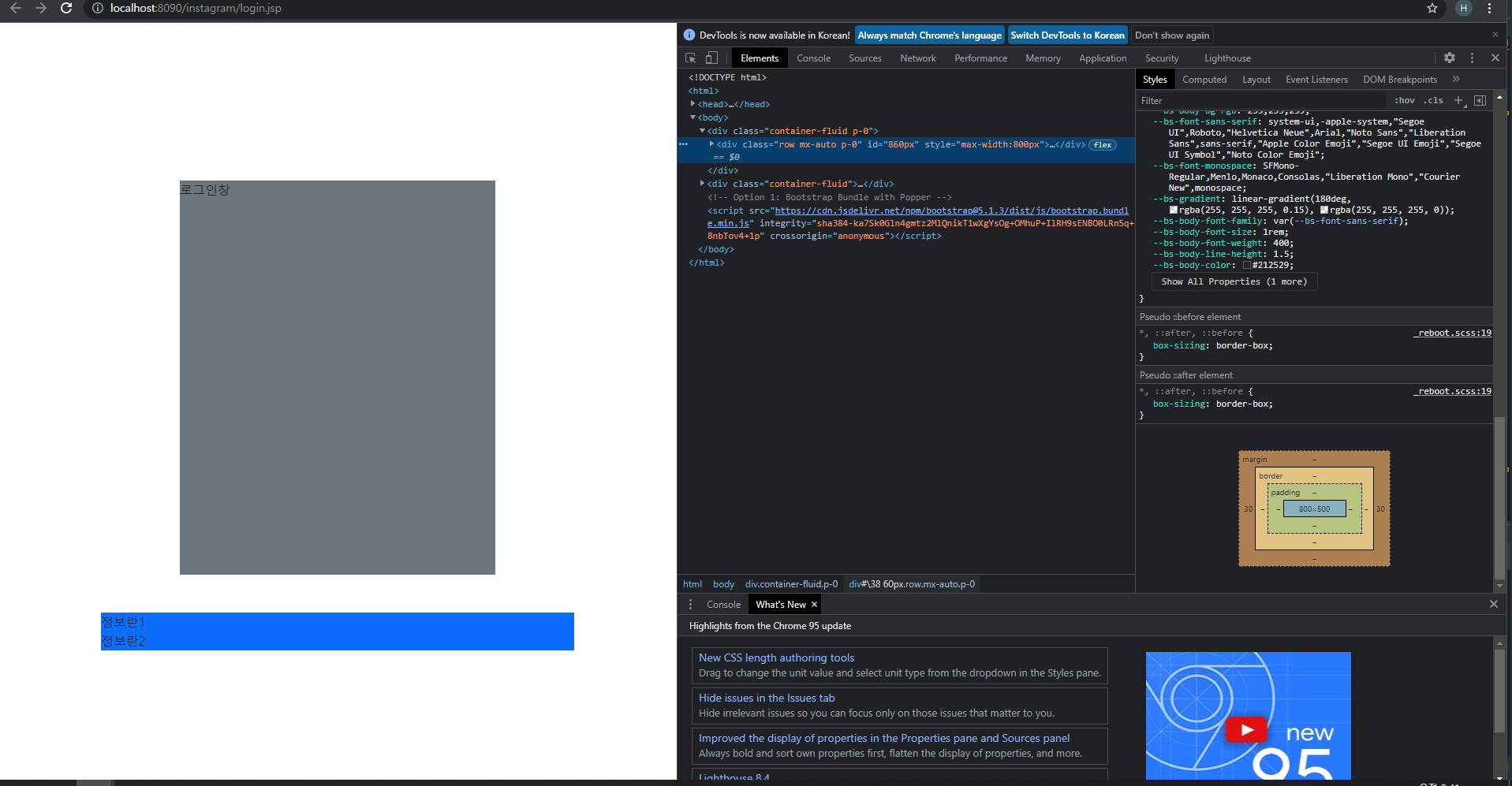This screenshot has height=786, width=1512.
Task: Select the Layout tab
Action: [1256, 80]
